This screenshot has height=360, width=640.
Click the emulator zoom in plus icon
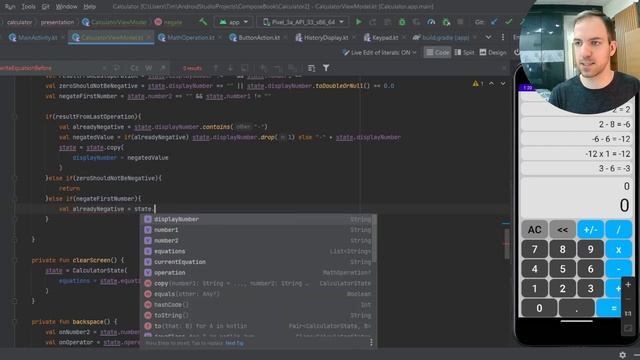628,284
